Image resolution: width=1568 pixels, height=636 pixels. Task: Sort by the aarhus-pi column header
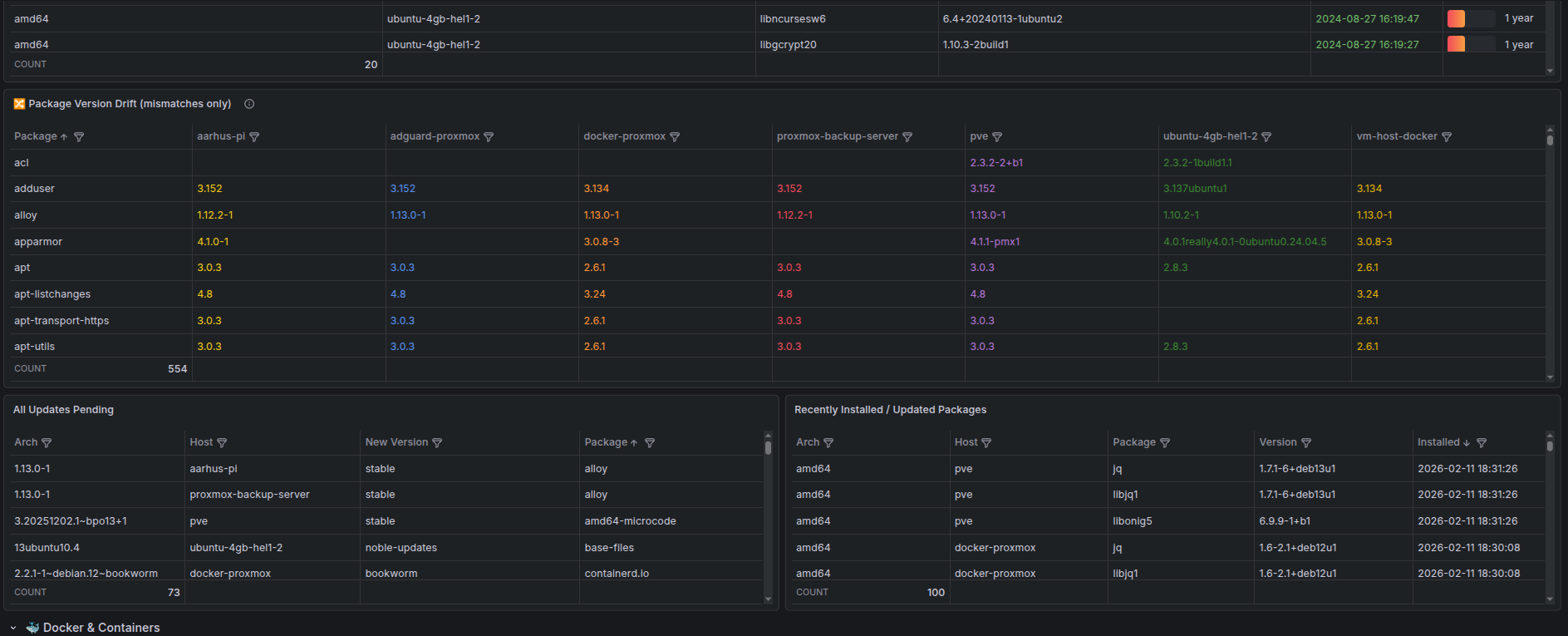[x=221, y=136]
